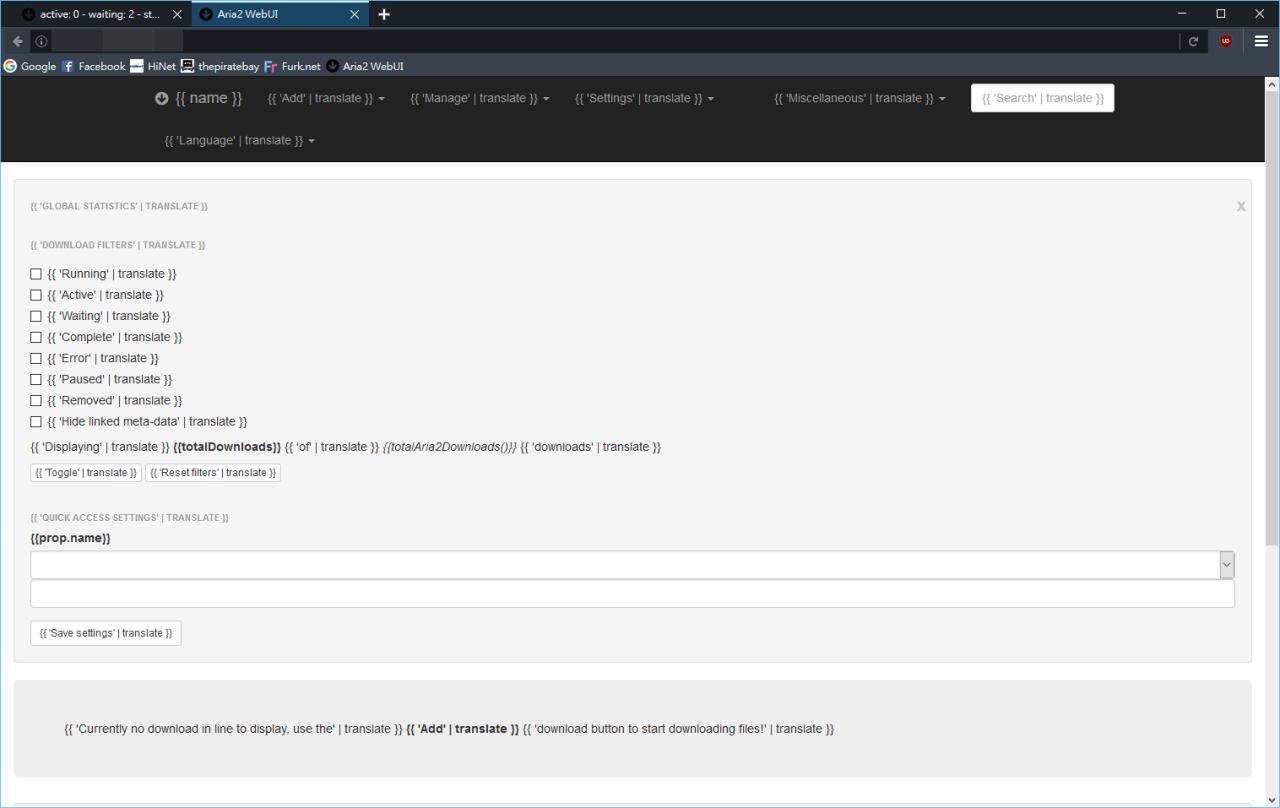Enable the 'Removed' filter checkbox
The image size is (1280, 808).
36,400
